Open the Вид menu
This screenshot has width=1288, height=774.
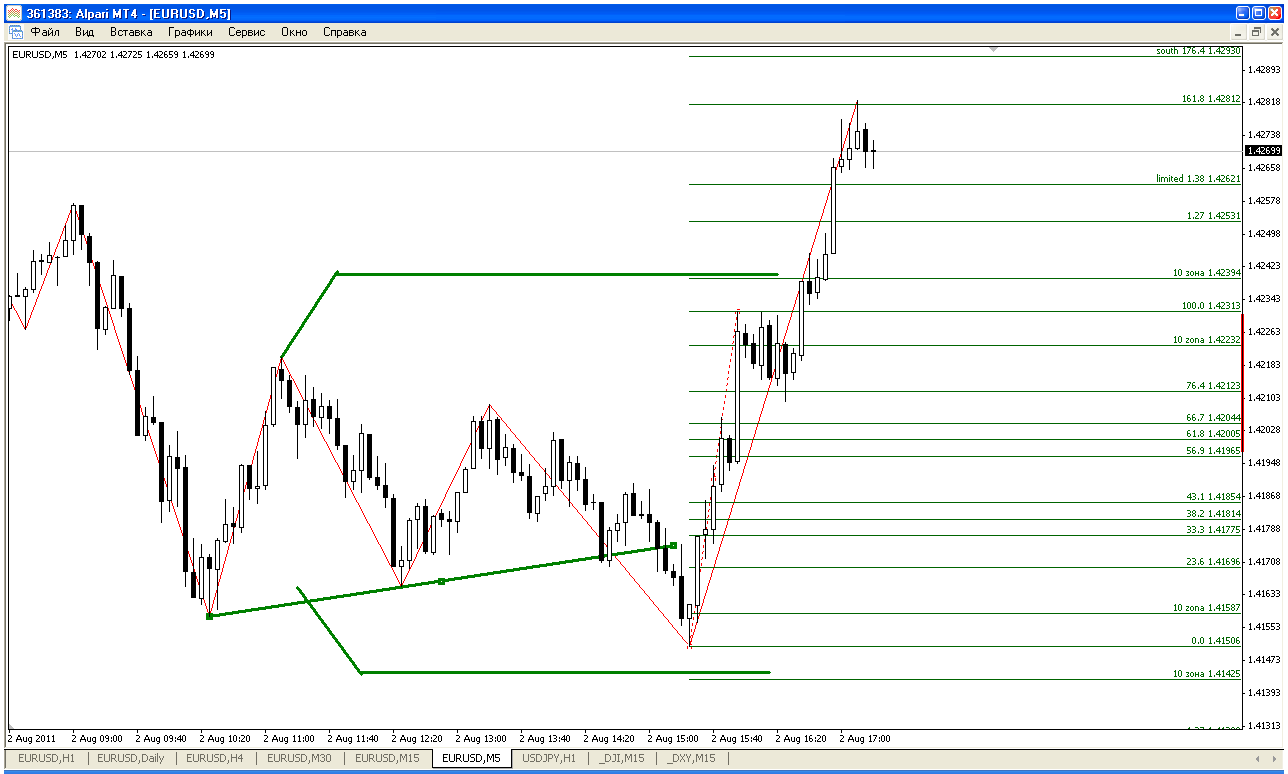click(85, 32)
